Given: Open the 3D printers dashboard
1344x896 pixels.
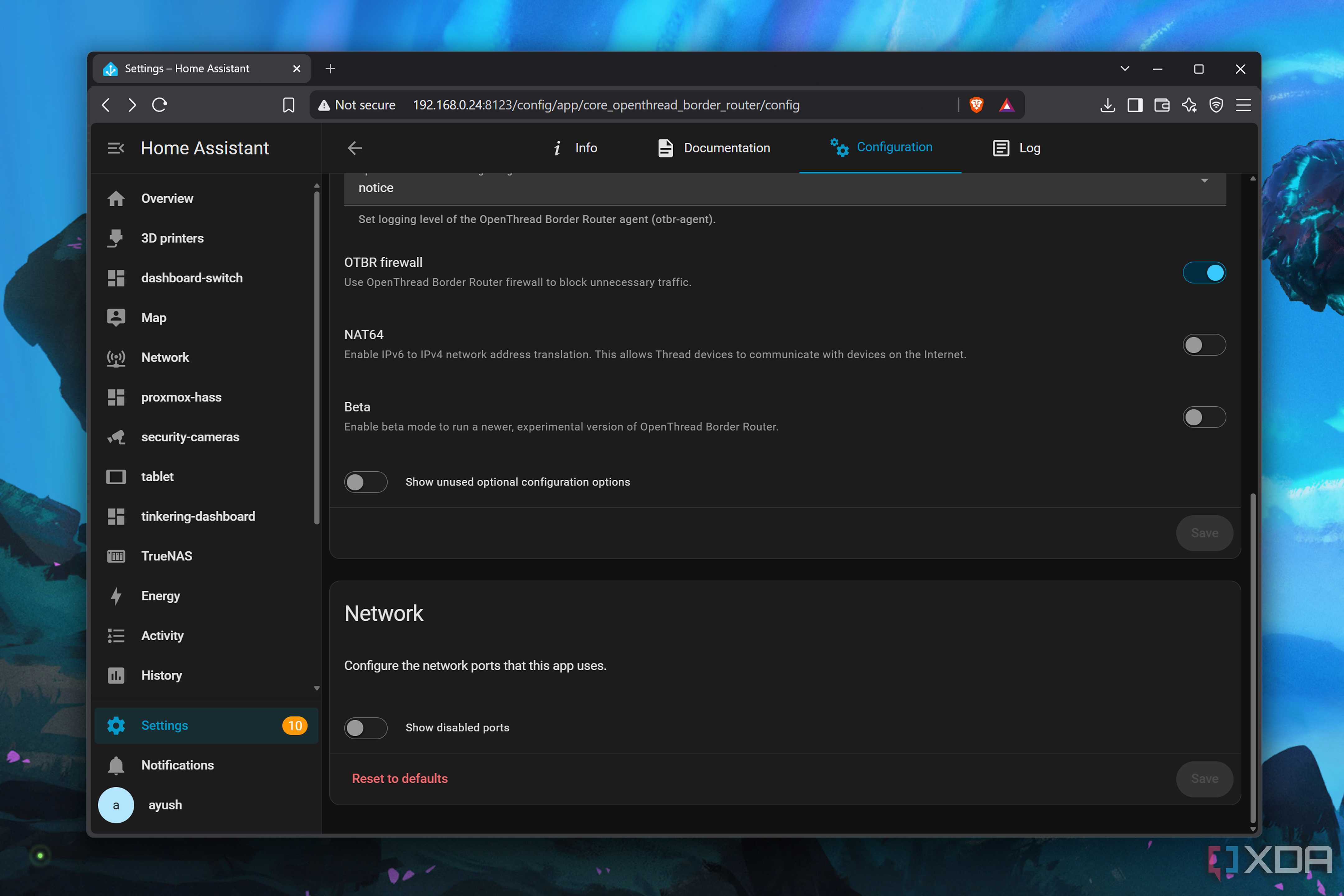Looking at the screenshot, I should pyautogui.click(x=206, y=238).
